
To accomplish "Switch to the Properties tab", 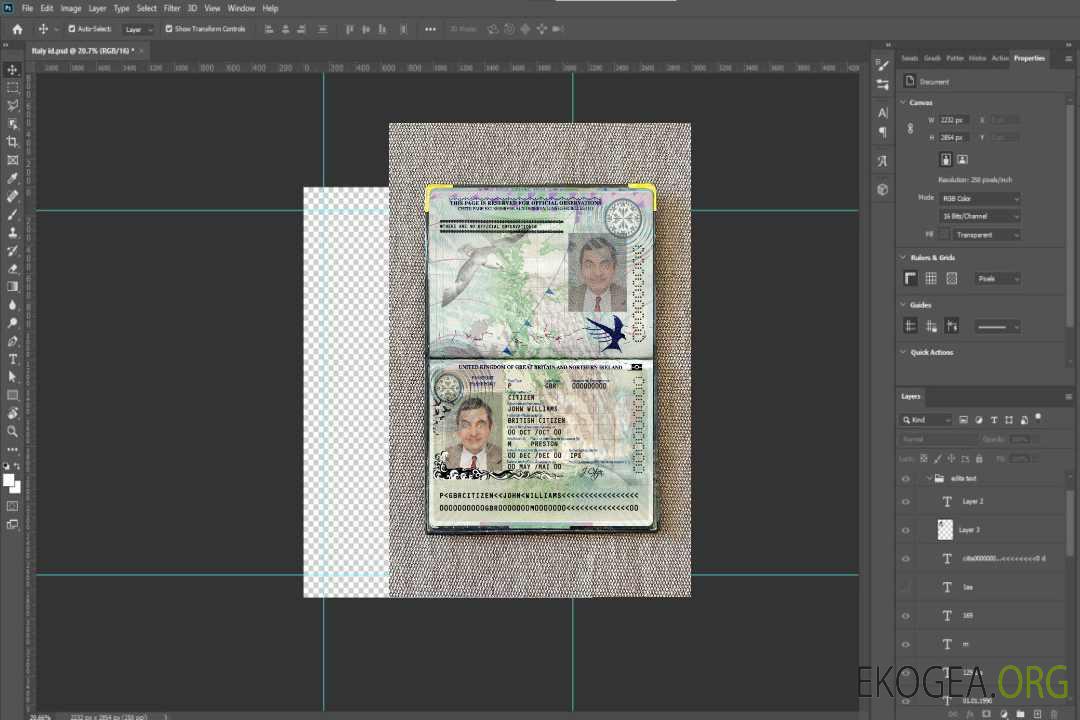I will tap(1029, 59).
